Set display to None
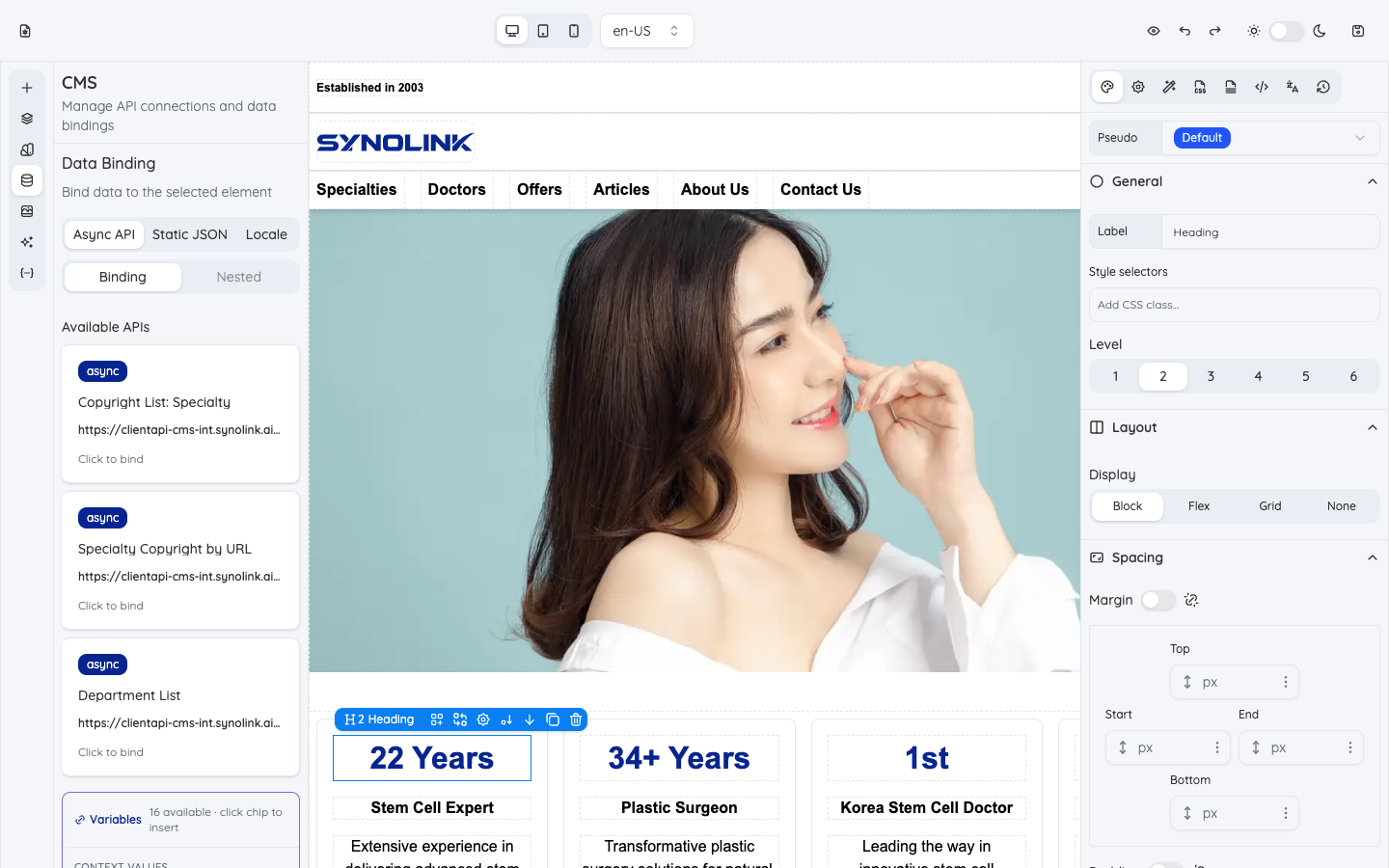Screen dimensions: 1389x868 [1342, 506]
